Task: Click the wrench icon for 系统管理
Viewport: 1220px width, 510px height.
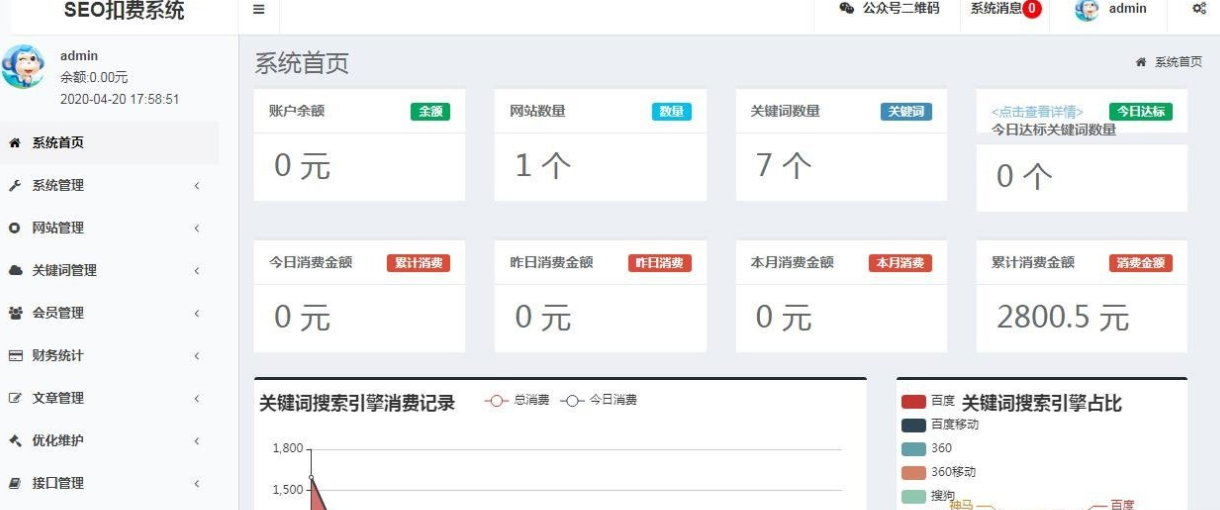Action: [x=15, y=186]
